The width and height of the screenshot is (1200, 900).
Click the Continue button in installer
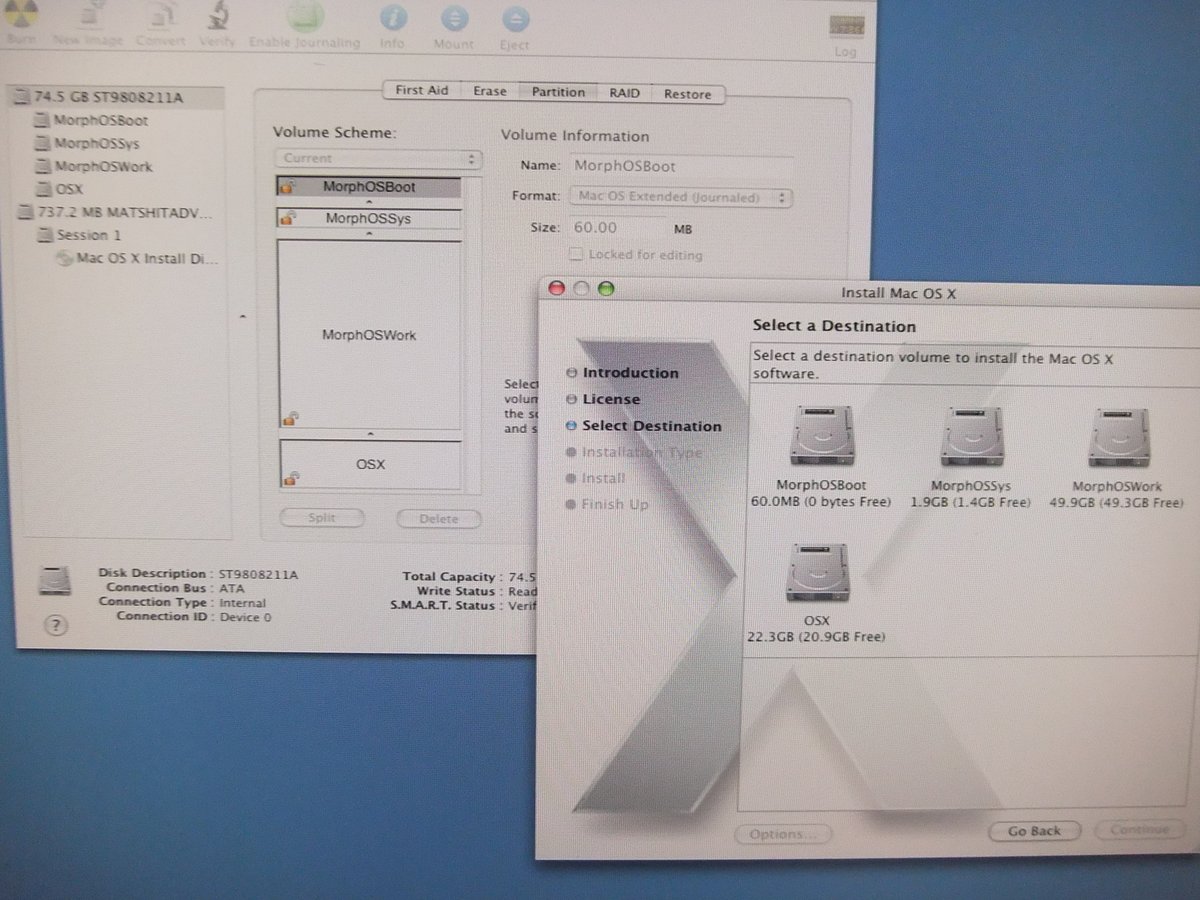pyautogui.click(x=1139, y=830)
